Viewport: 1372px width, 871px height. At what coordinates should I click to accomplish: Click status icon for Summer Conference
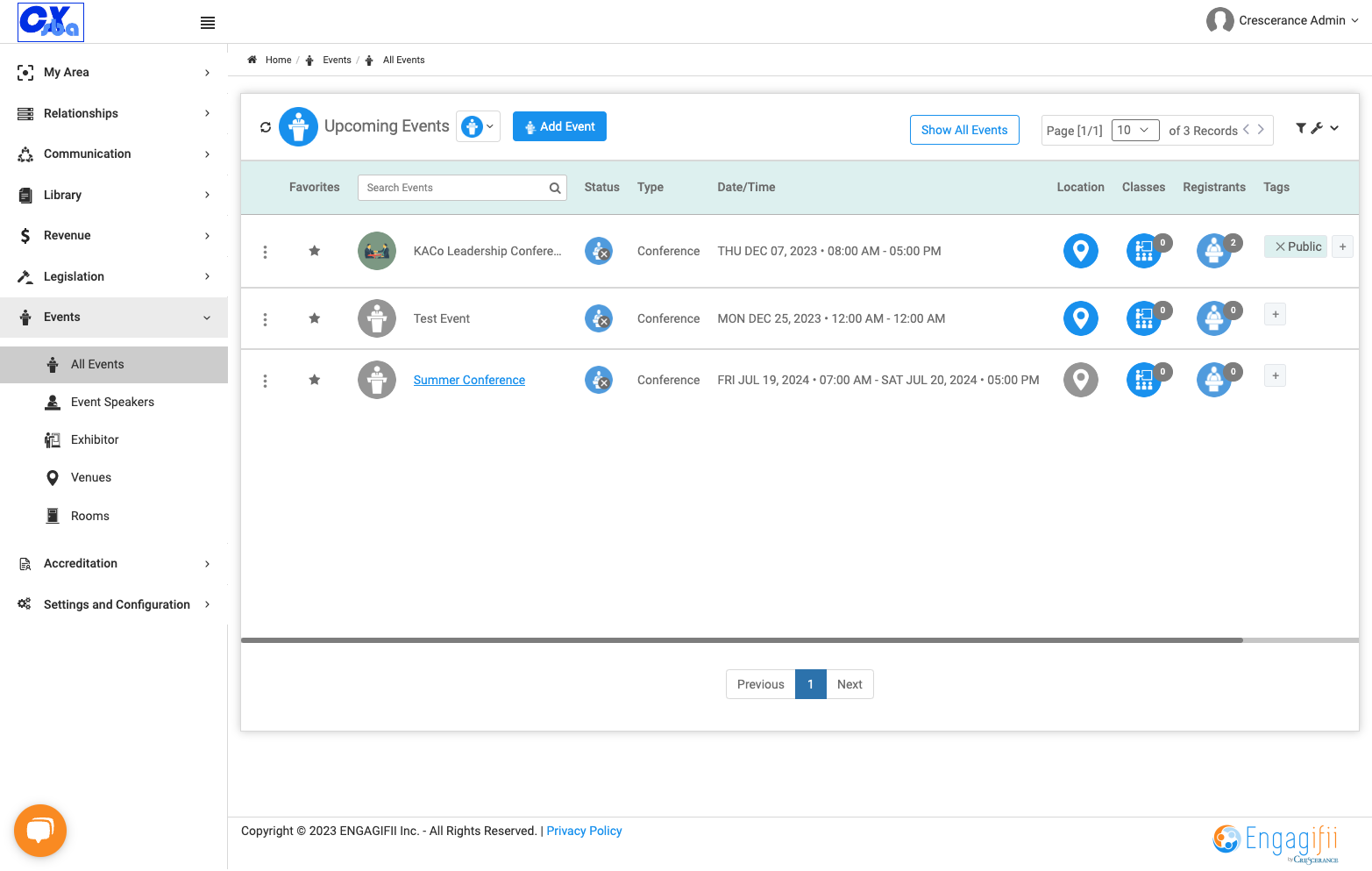599,380
